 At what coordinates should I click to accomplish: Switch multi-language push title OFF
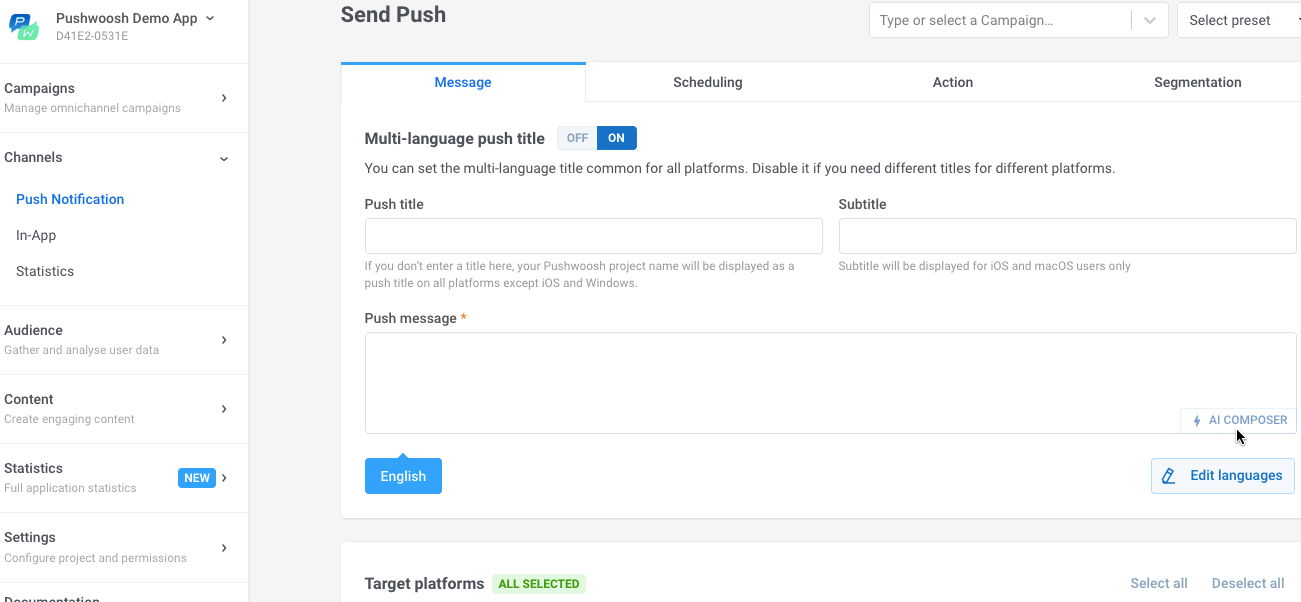click(x=577, y=138)
